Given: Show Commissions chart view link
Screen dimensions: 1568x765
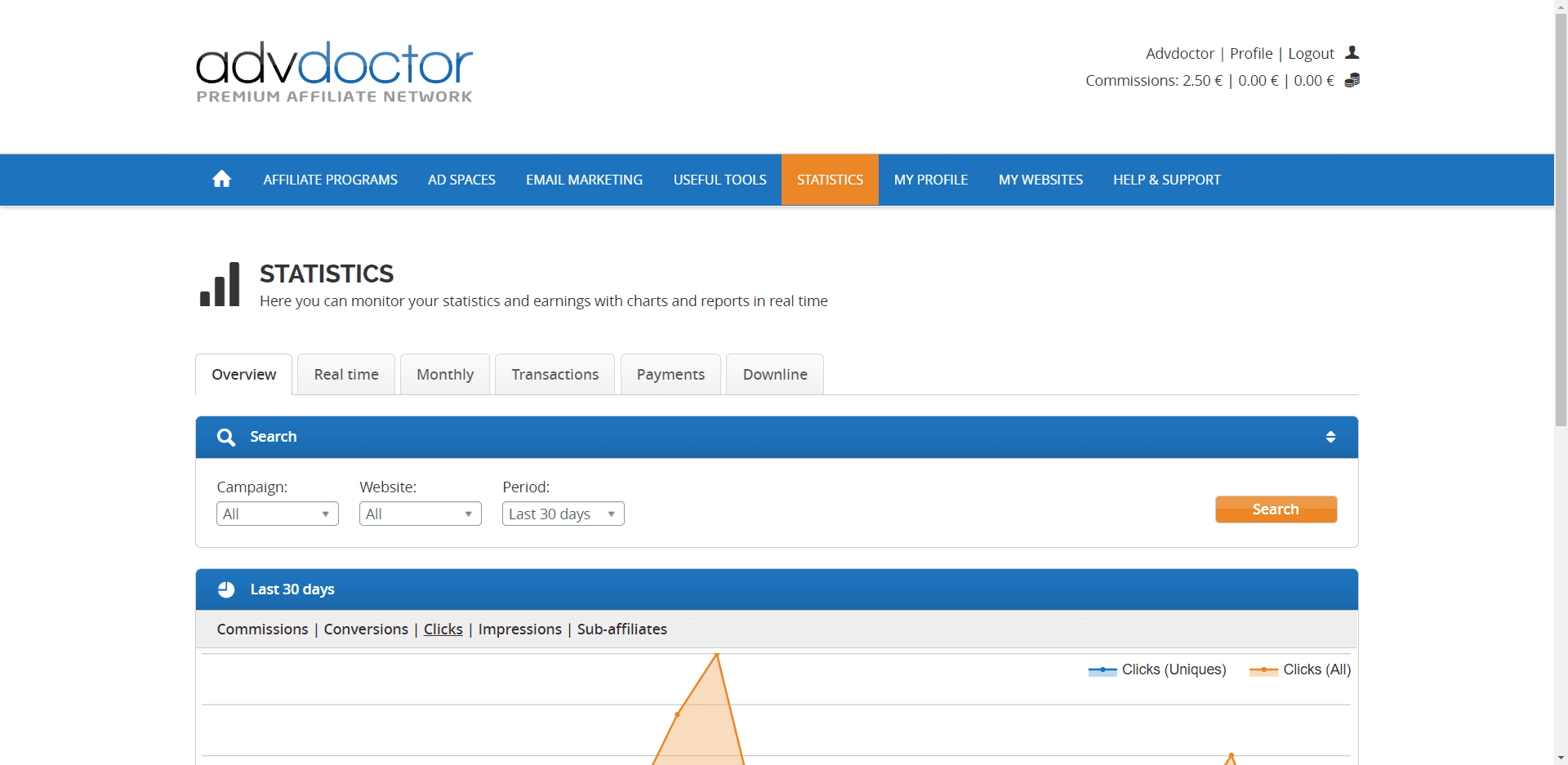Looking at the screenshot, I should click(262, 629).
